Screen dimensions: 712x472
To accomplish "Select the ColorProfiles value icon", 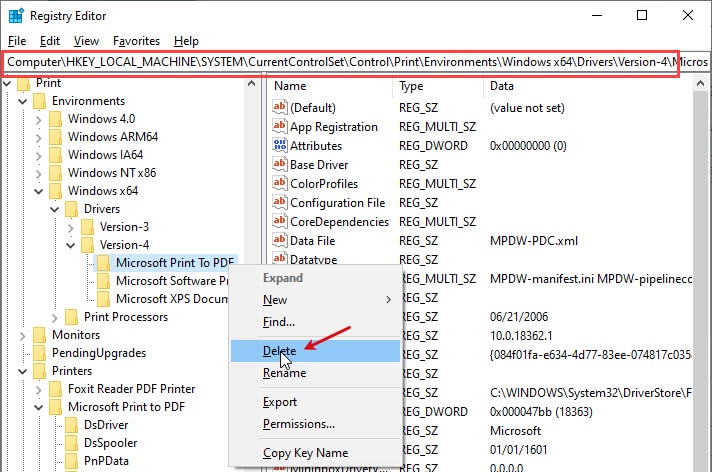I will [x=280, y=184].
